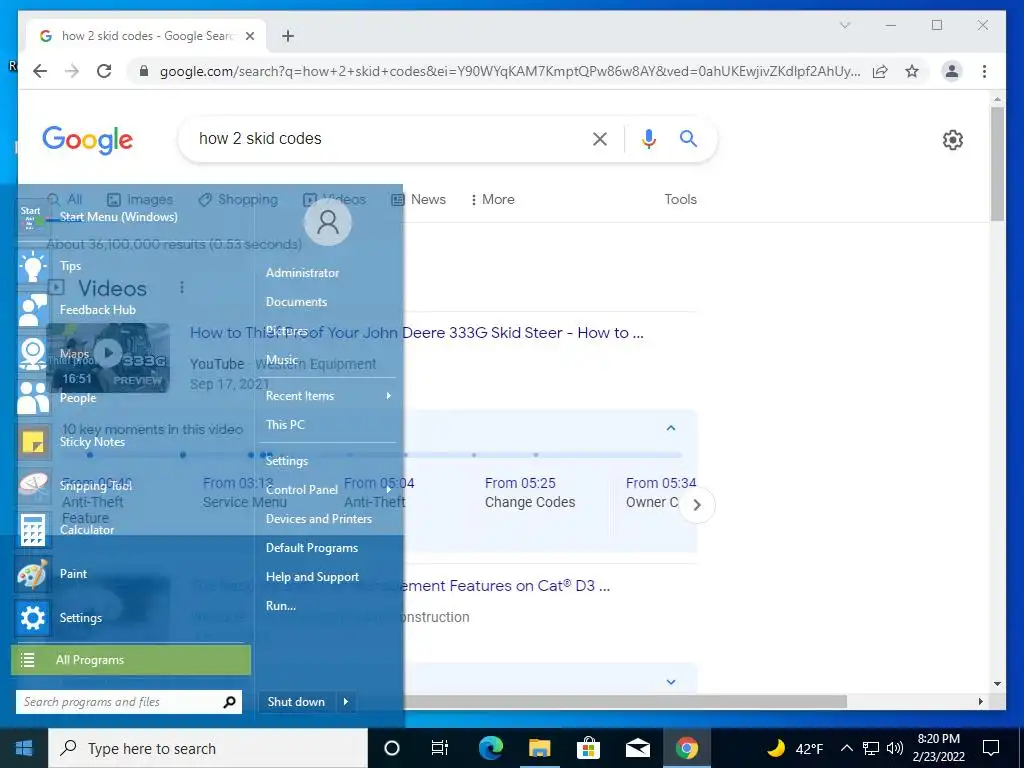Open Cortana circle on the taskbar

pos(392,748)
